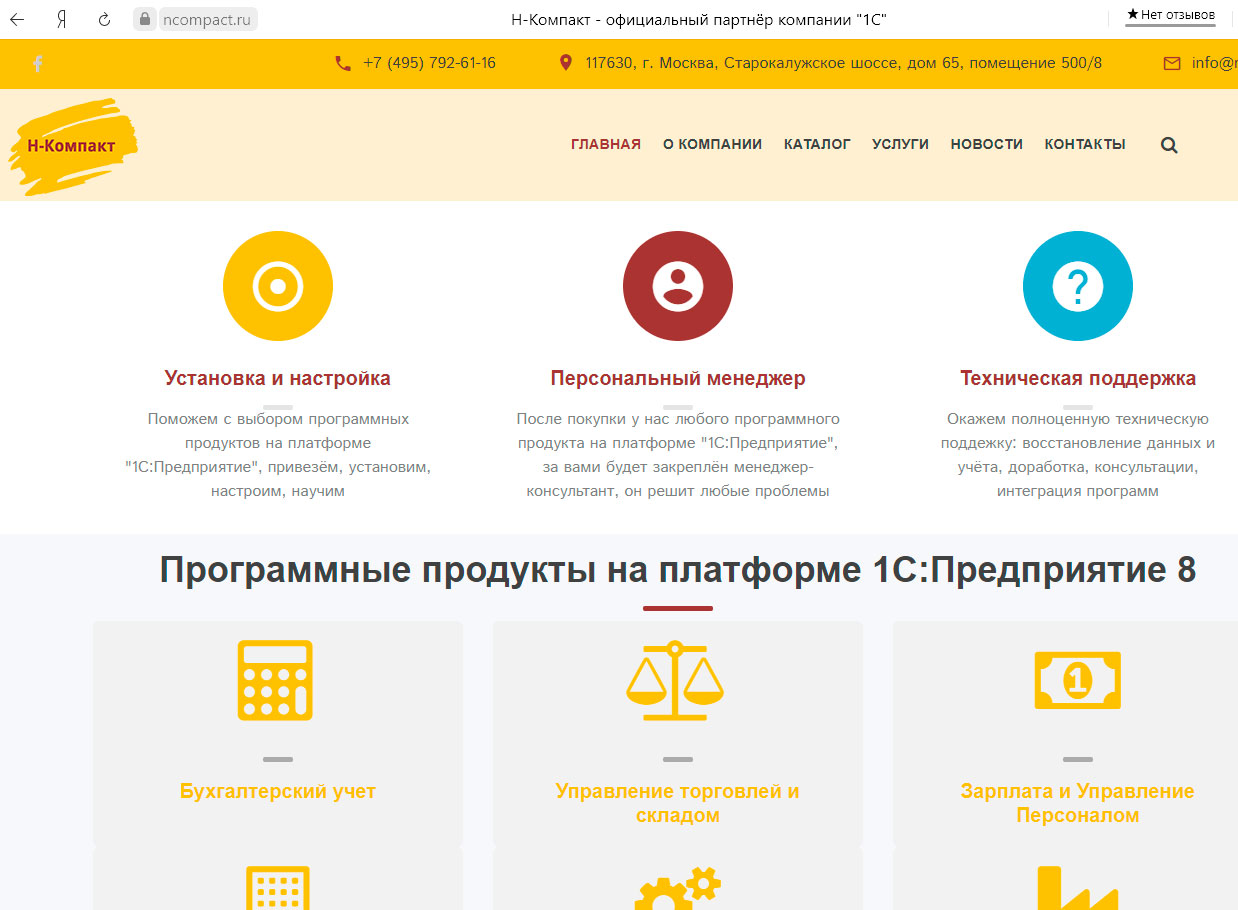The height and width of the screenshot is (910, 1238).
Task: Open Зарплата и Управление Персоналом link
Action: [x=1078, y=803]
